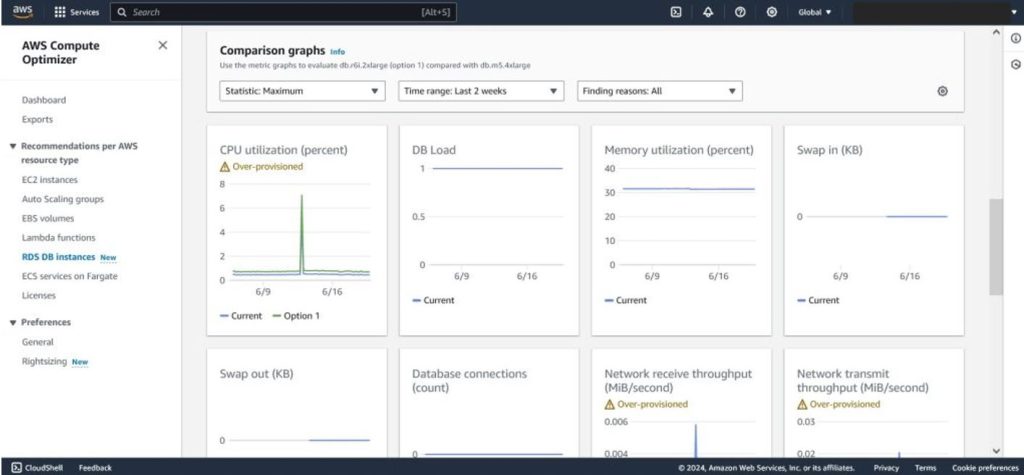Collapse Recommendations per AWS resource type section
Image resolution: width=1024 pixels, height=475 pixels.
12,146
